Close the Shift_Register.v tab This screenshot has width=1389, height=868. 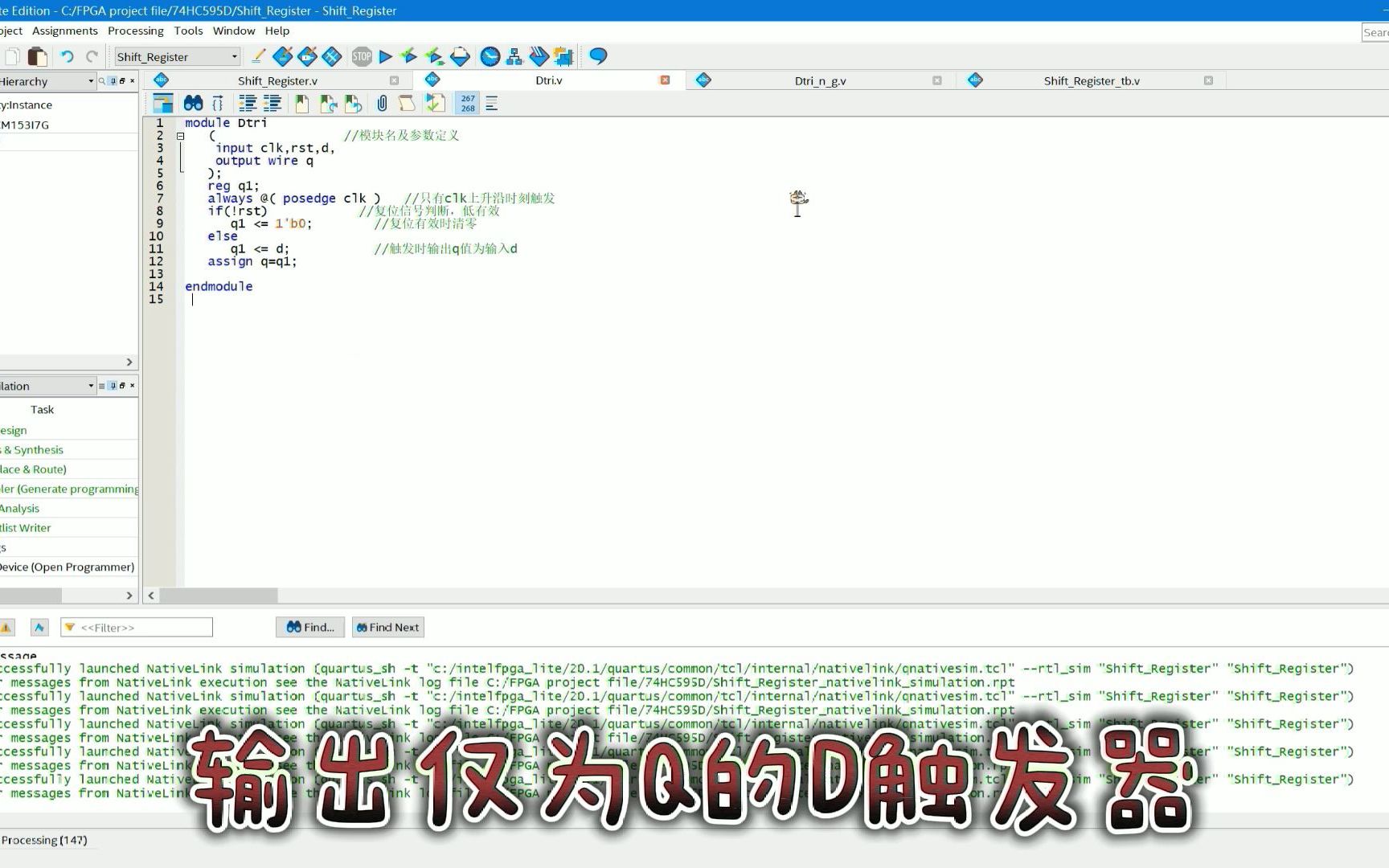pos(394,80)
